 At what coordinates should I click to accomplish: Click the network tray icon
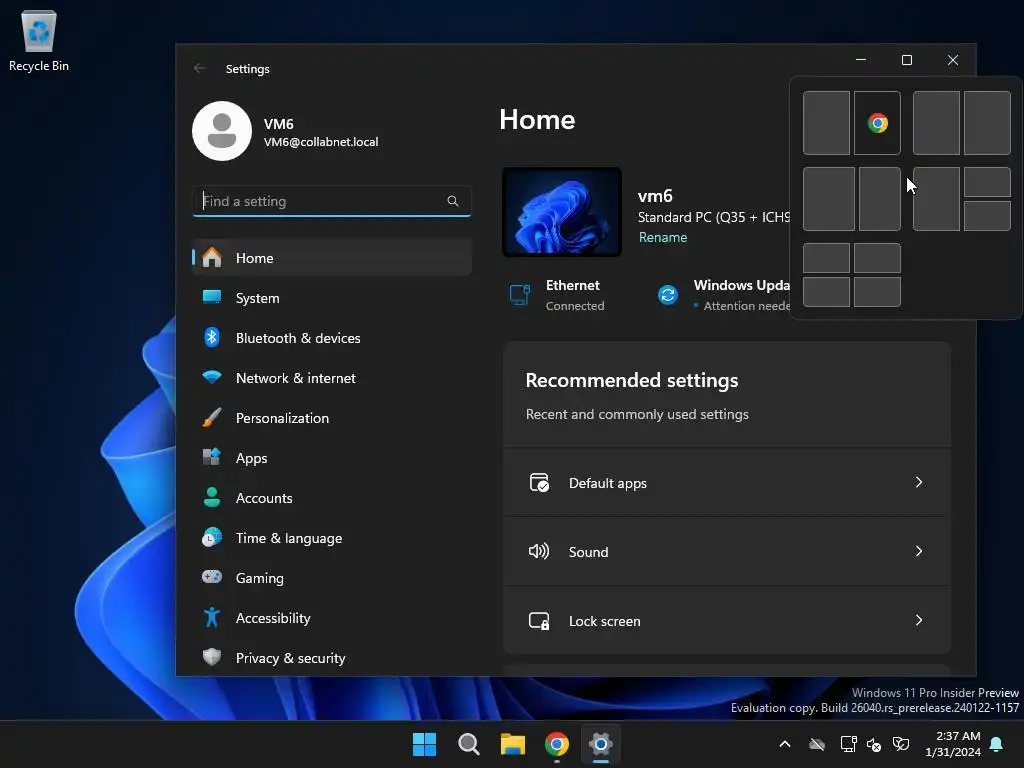coord(848,744)
